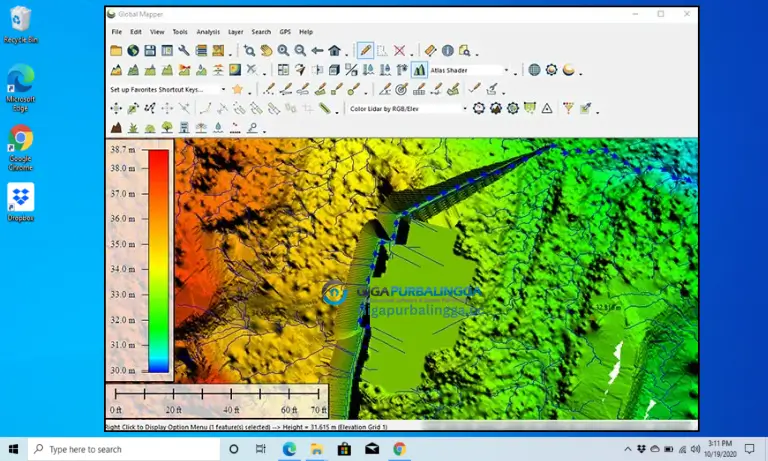
Task: Click the building classification icon
Action: [184, 128]
